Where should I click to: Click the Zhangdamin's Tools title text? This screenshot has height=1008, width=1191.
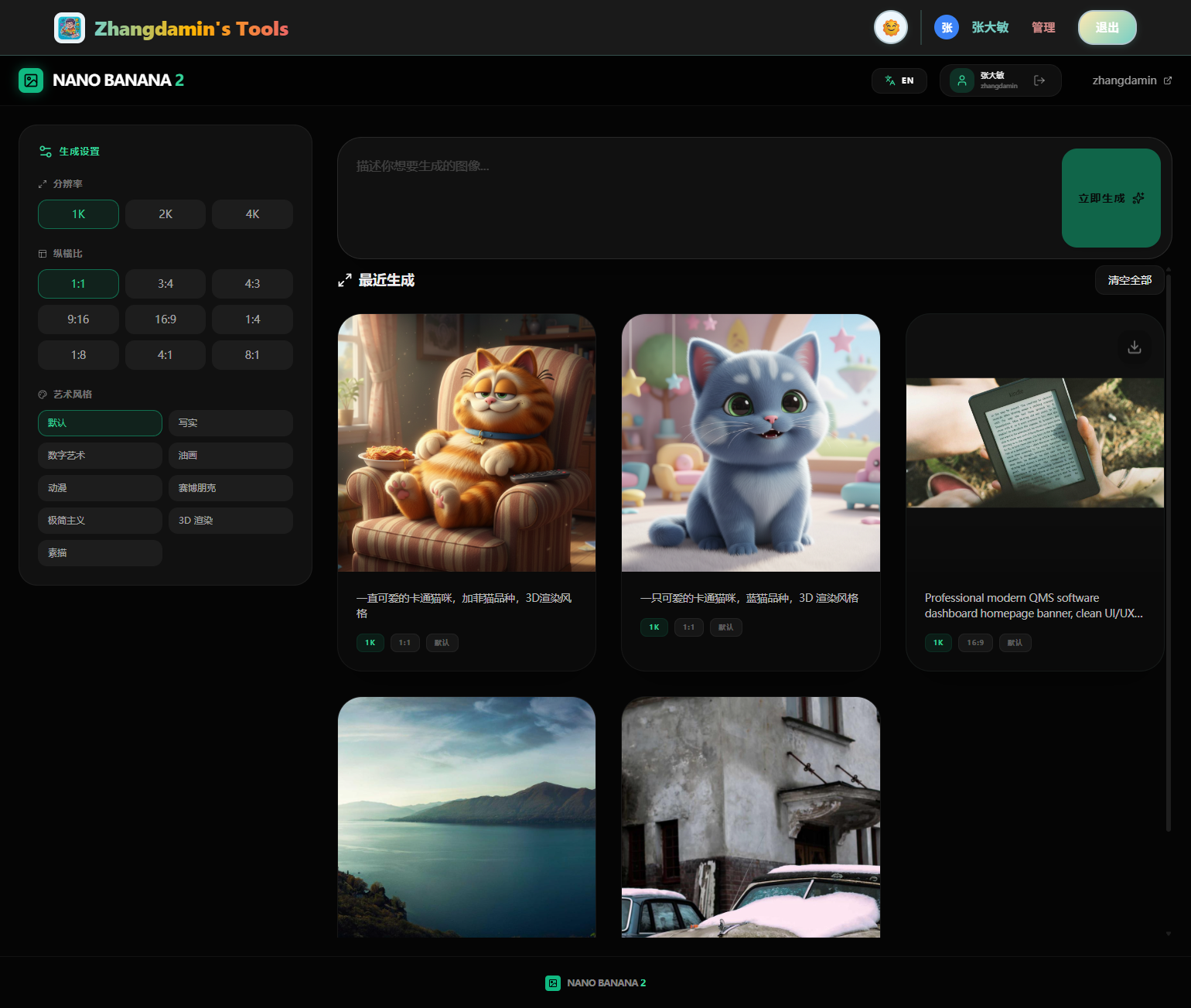click(191, 29)
